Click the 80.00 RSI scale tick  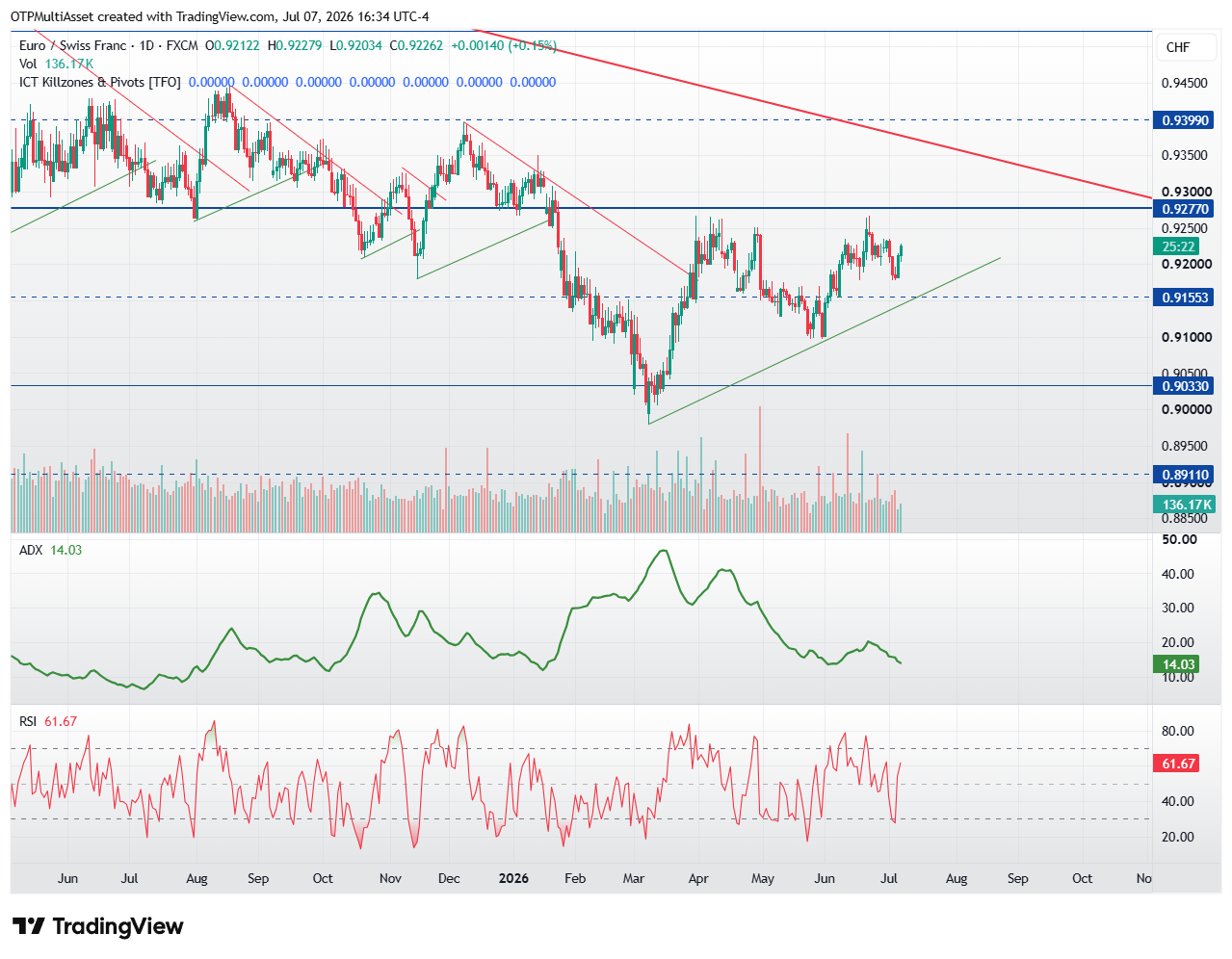click(x=1178, y=731)
